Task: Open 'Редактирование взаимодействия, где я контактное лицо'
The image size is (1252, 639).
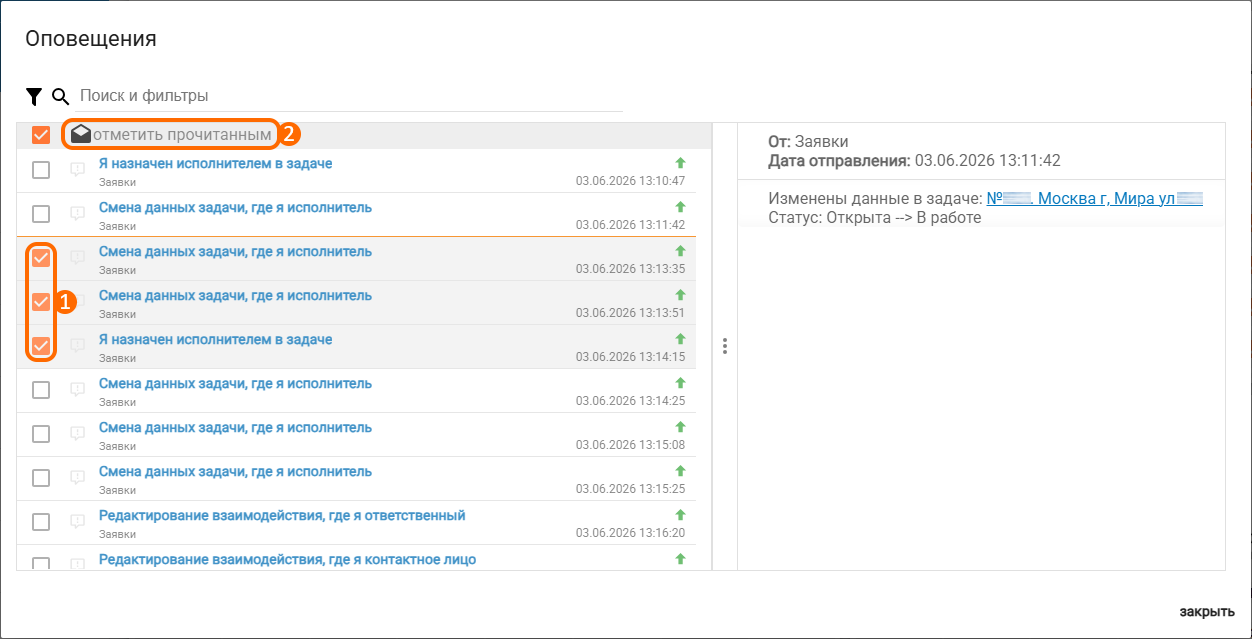Action: point(287,559)
